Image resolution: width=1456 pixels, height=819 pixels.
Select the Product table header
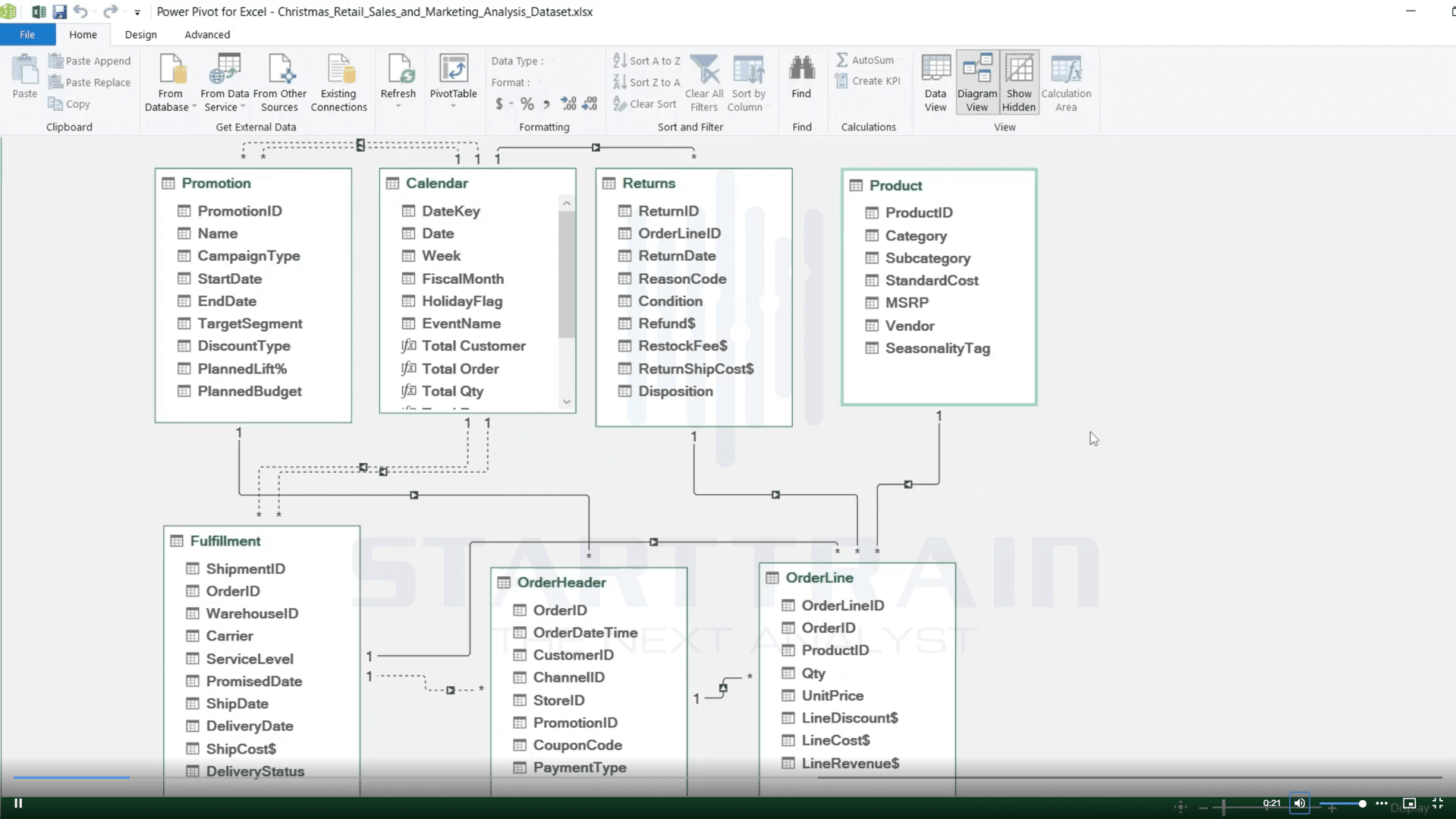pos(939,185)
